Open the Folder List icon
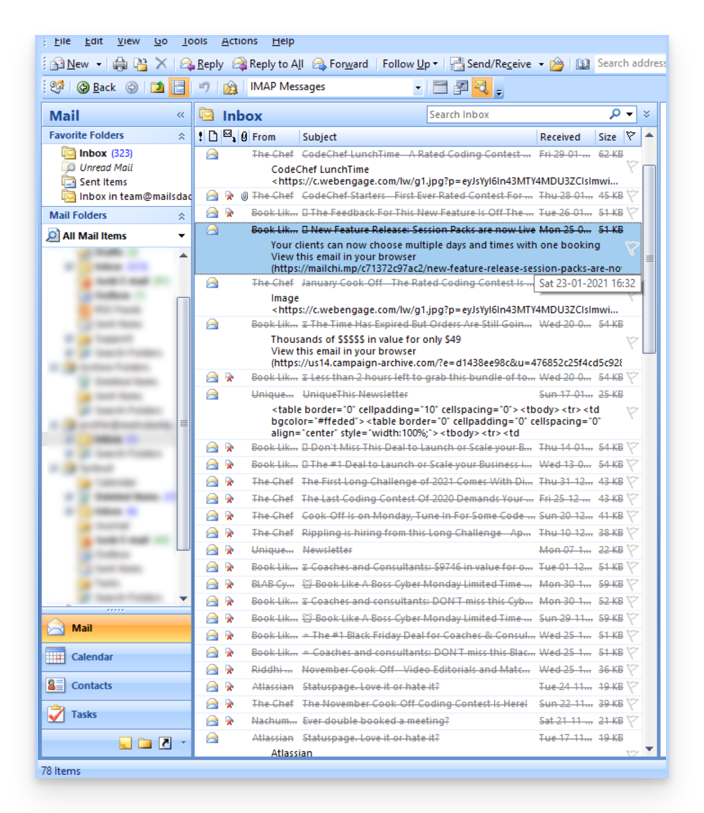This screenshot has width=704, height=813. [145, 744]
